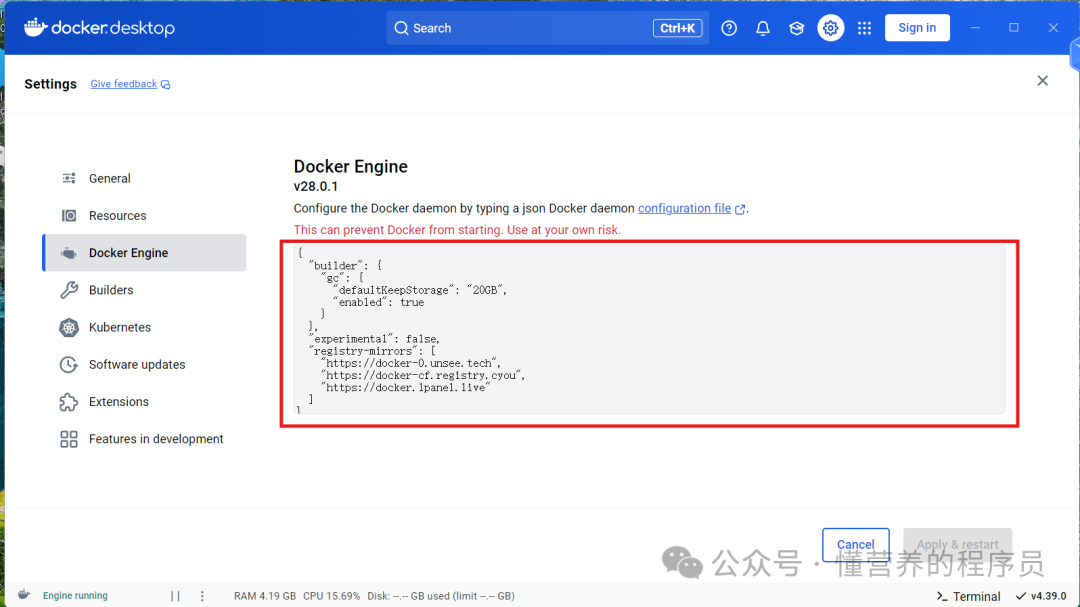Click the v4.39.0 version label
Image resolution: width=1080 pixels, height=607 pixels.
point(1048,596)
